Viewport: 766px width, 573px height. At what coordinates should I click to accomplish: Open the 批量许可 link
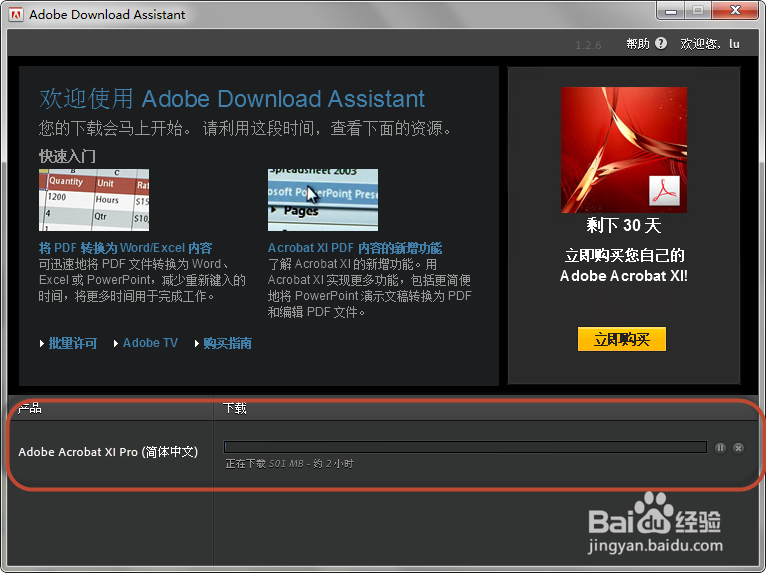coord(72,343)
